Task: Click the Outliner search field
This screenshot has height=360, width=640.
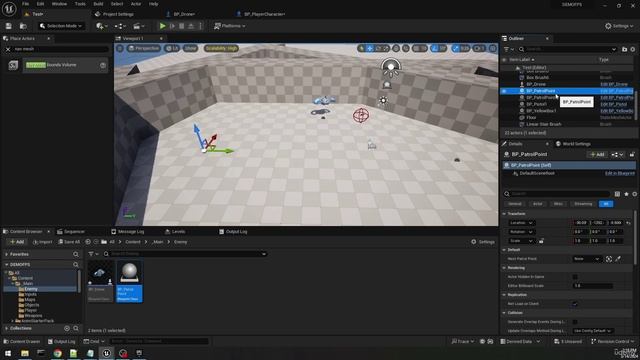Action: (567, 49)
